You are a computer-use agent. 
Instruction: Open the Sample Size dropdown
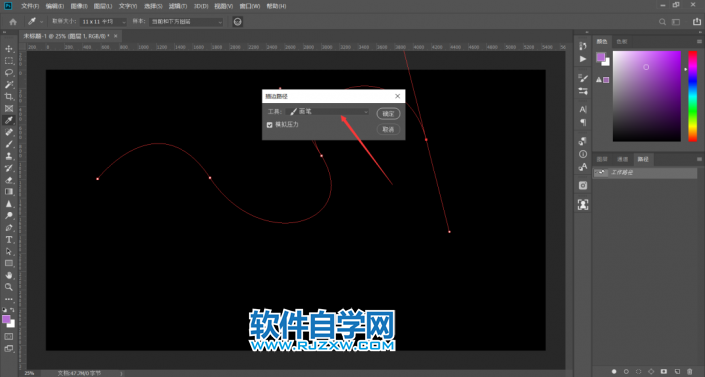(x=103, y=22)
